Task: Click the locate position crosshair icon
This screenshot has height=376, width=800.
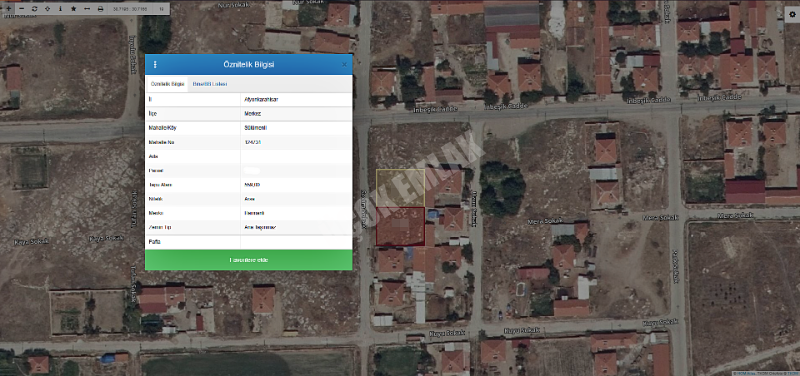Action: 47,9
